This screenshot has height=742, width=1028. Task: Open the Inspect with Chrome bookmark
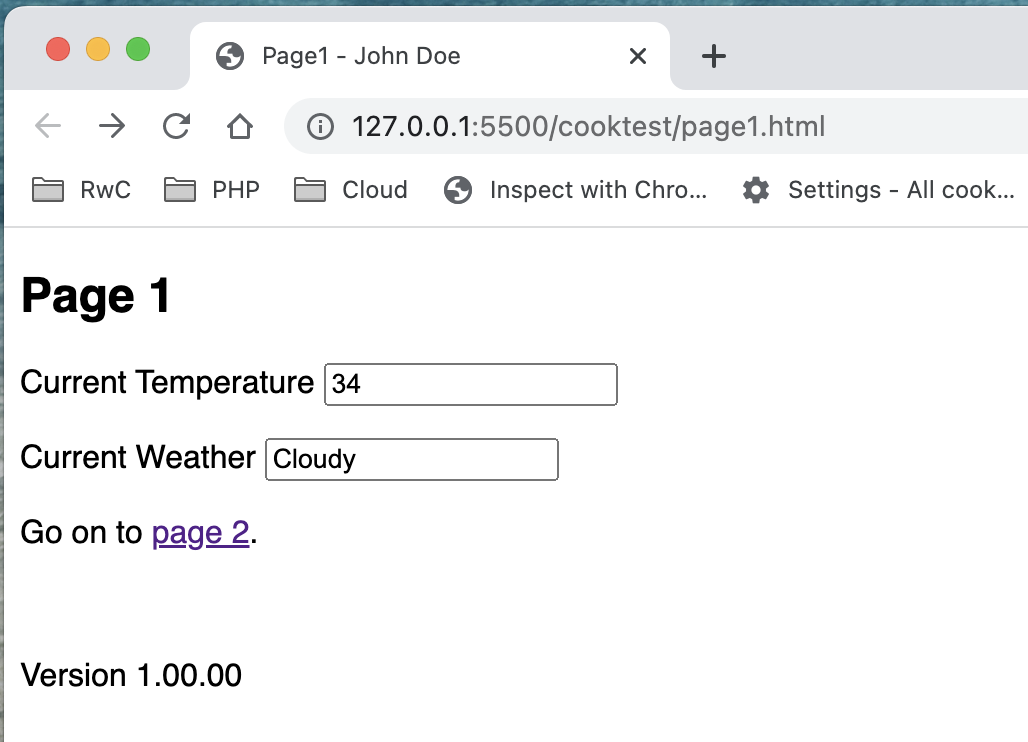[x=576, y=190]
